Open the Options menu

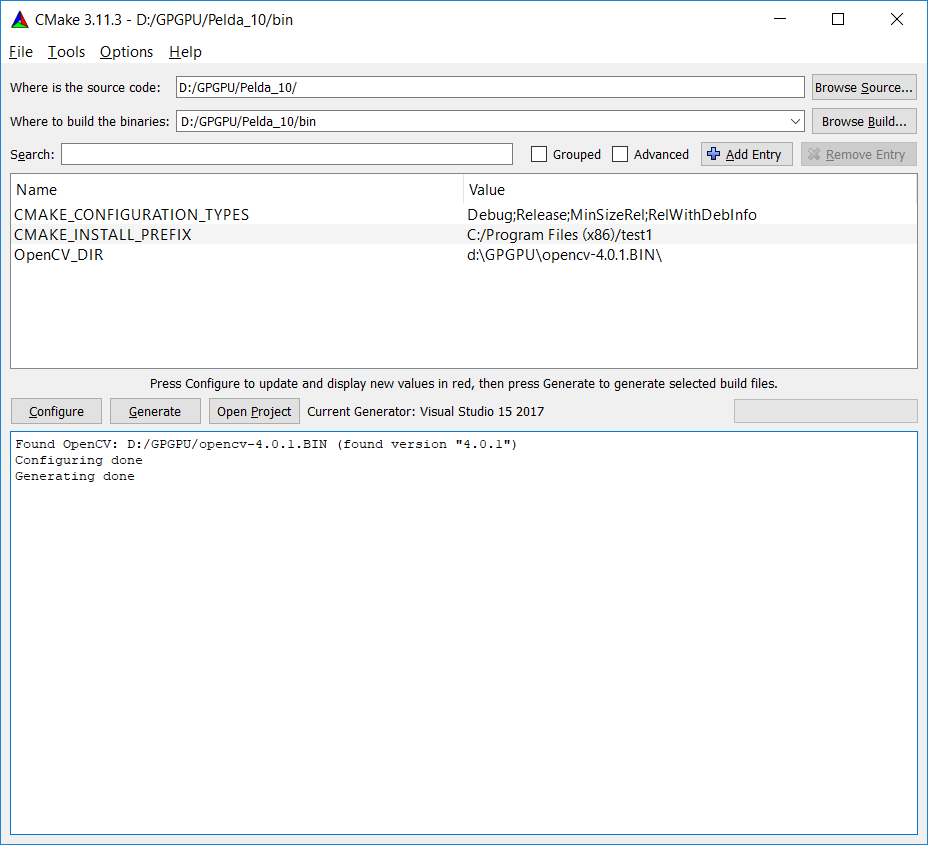tap(126, 52)
